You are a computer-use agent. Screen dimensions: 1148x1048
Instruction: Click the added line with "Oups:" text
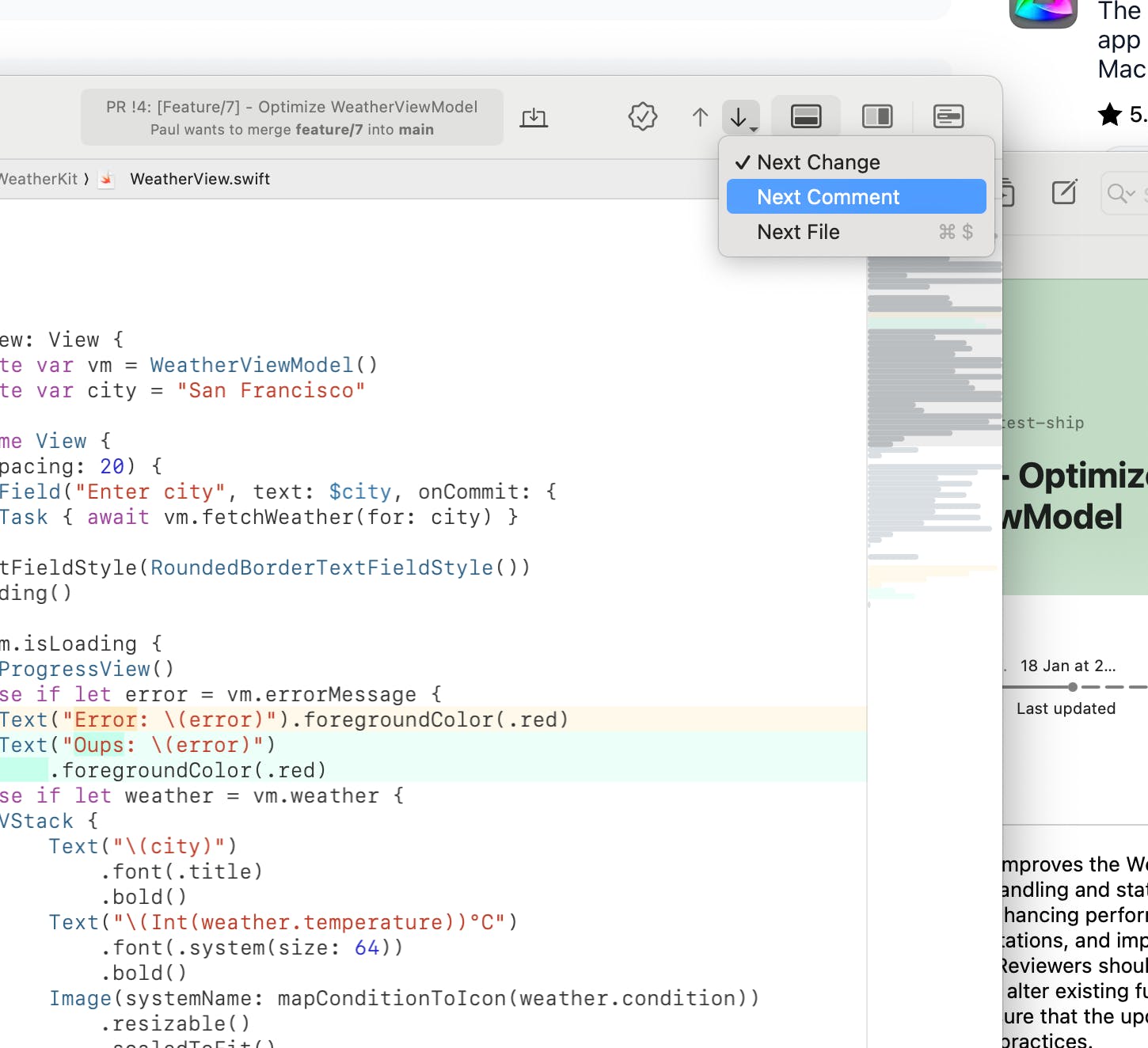coord(433,745)
